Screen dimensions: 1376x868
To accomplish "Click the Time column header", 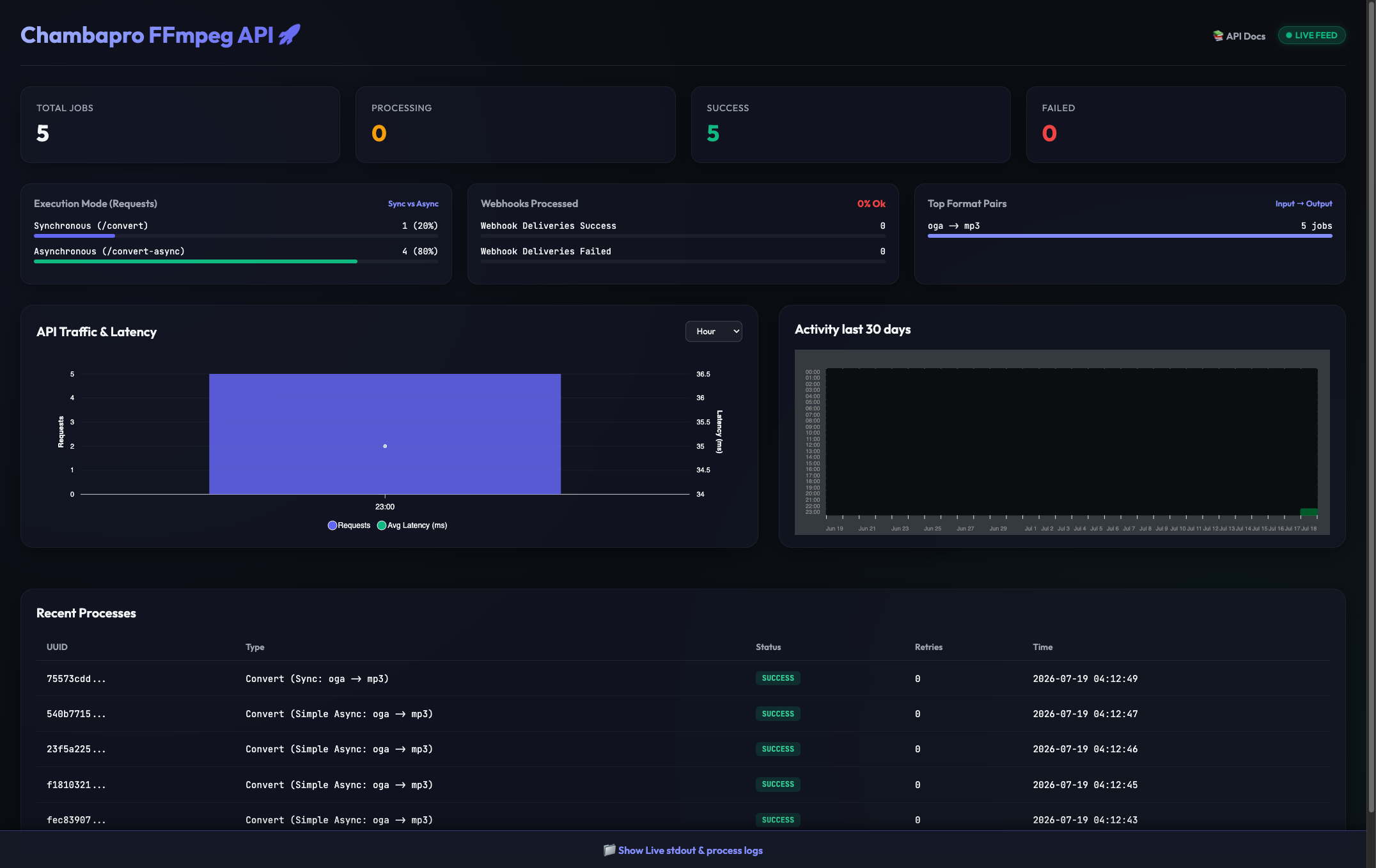I will [1043, 647].
